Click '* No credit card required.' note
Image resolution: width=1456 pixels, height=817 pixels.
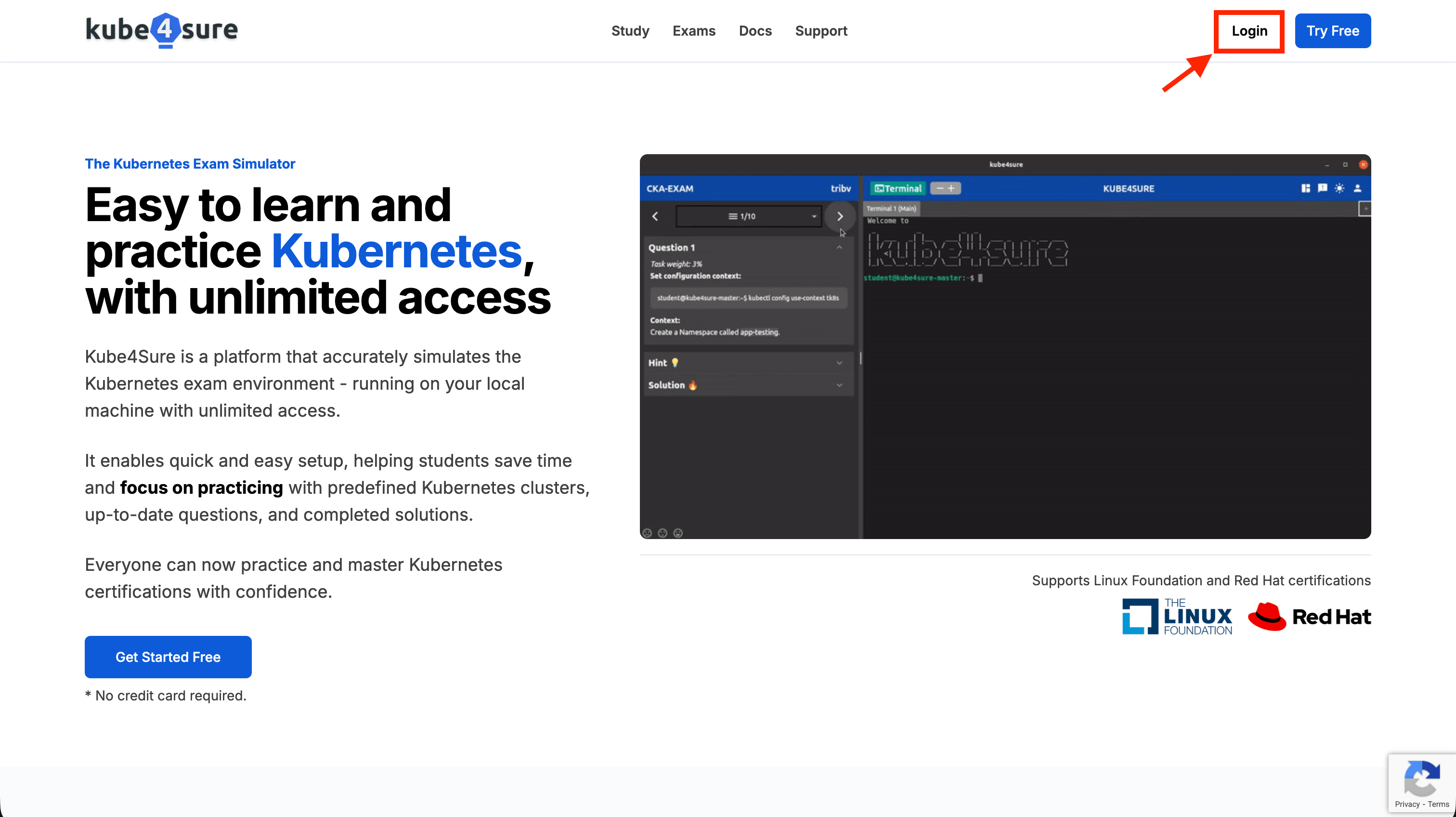click(x=166, y=696)
